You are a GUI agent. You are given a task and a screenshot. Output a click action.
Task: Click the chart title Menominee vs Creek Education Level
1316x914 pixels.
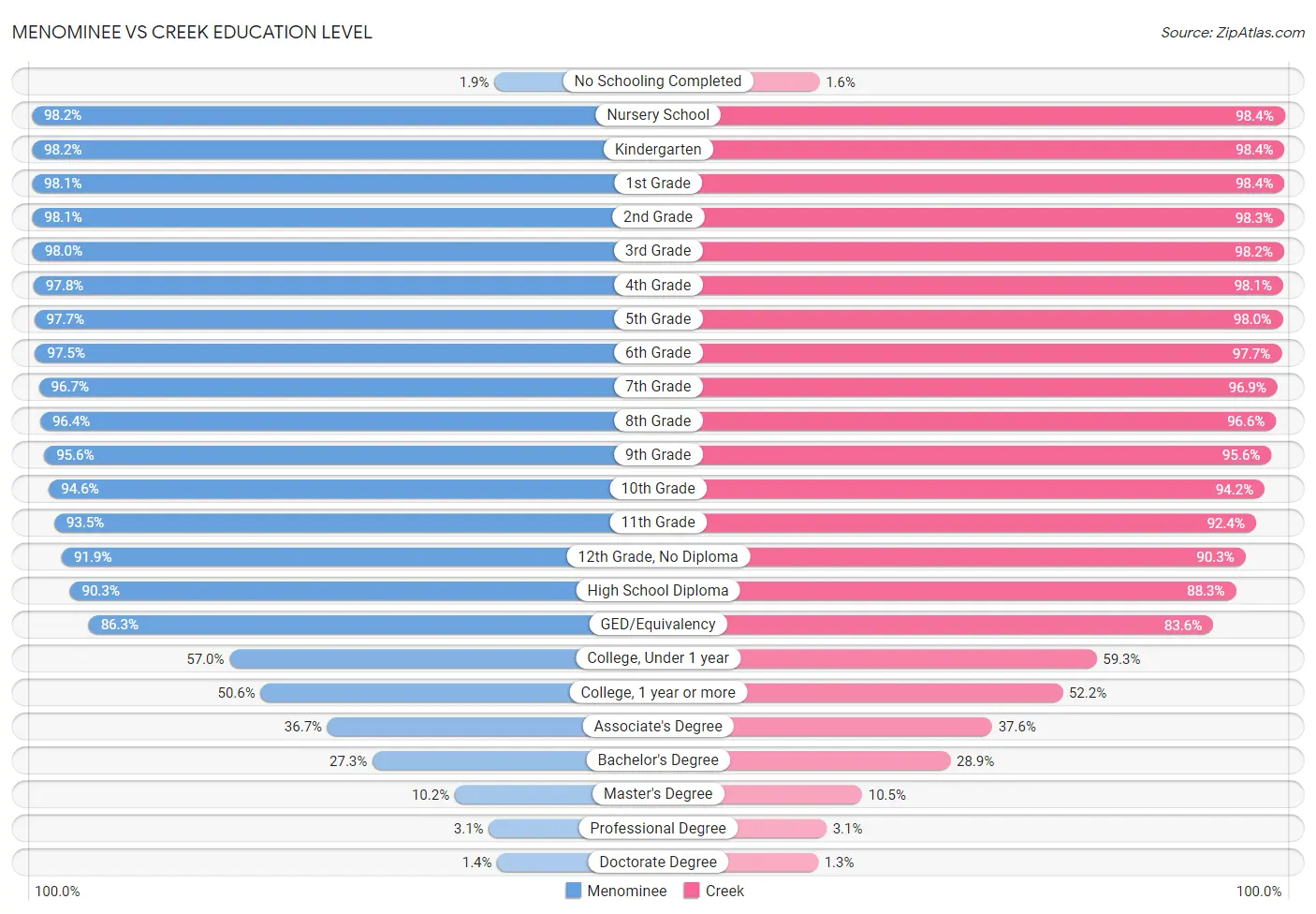click(x=192, y=33)
